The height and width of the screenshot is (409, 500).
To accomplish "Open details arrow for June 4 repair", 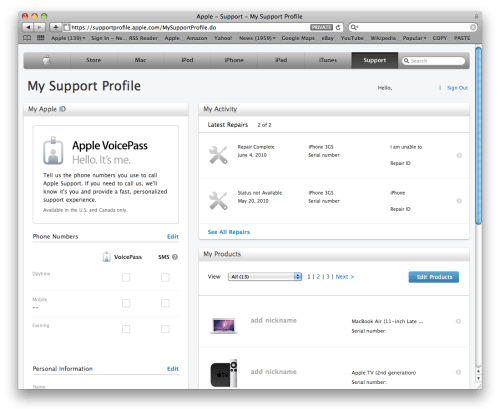I will (x=459, y=155).
